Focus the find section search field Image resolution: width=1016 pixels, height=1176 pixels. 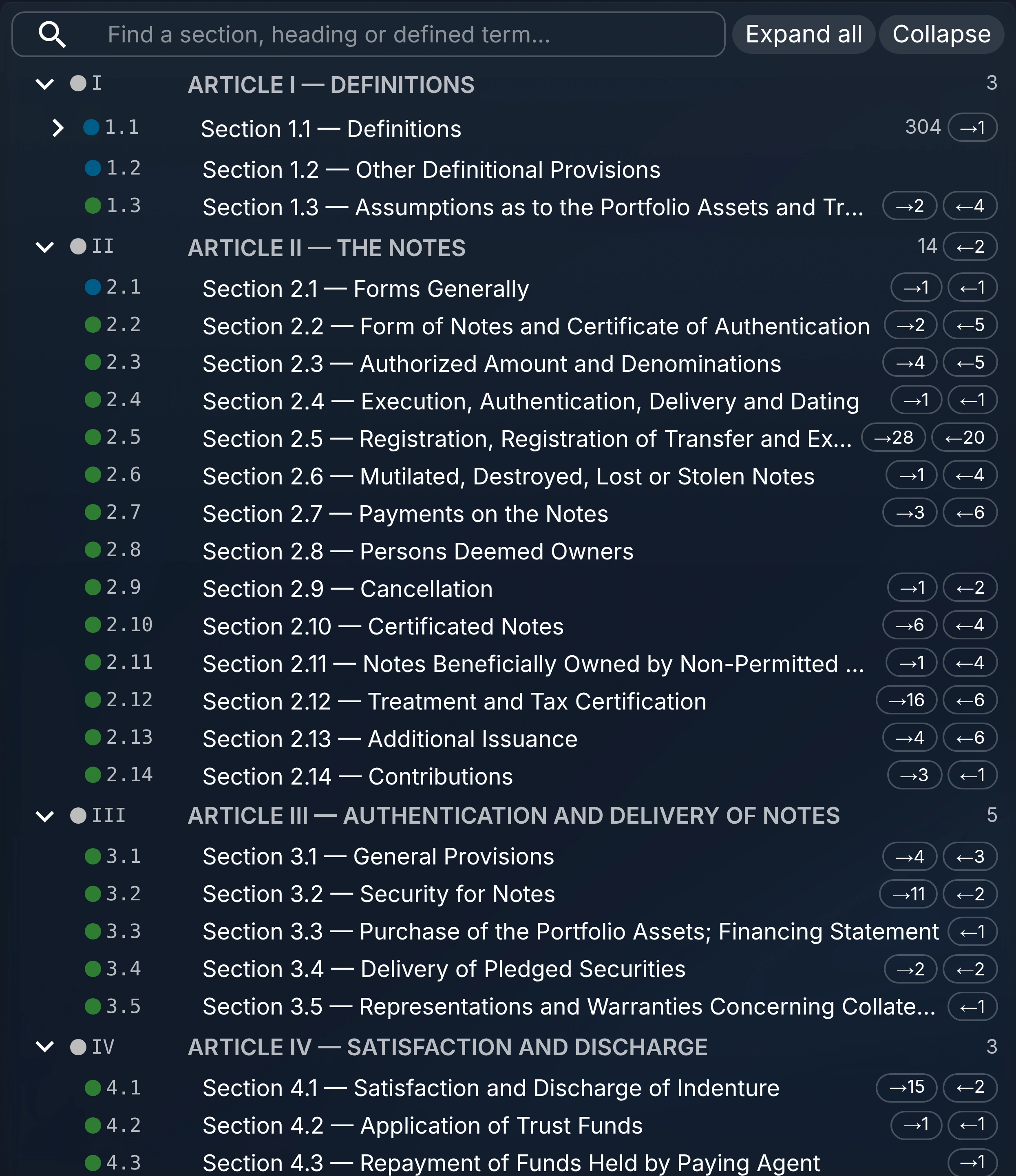(369, 35)
